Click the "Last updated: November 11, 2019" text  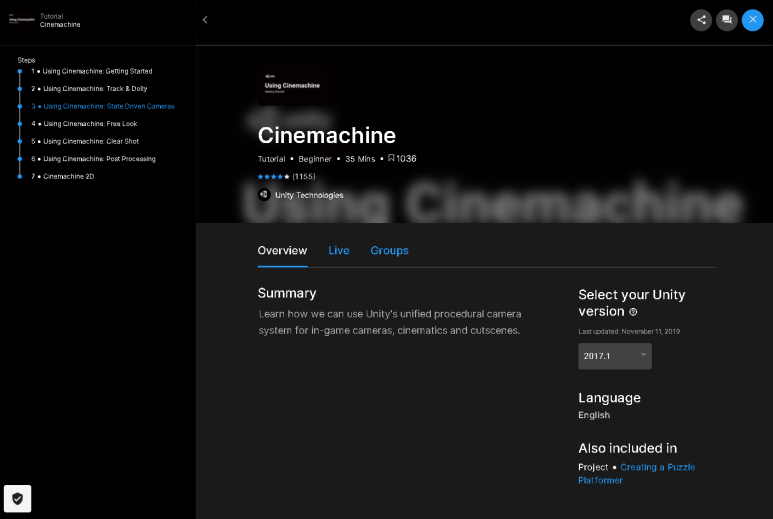tap(629, 331)
